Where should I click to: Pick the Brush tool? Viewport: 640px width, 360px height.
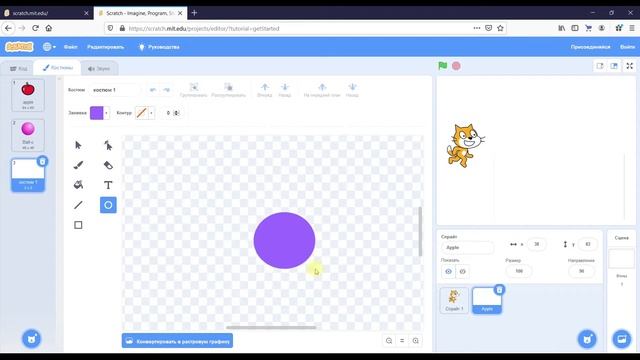(78, 165)
